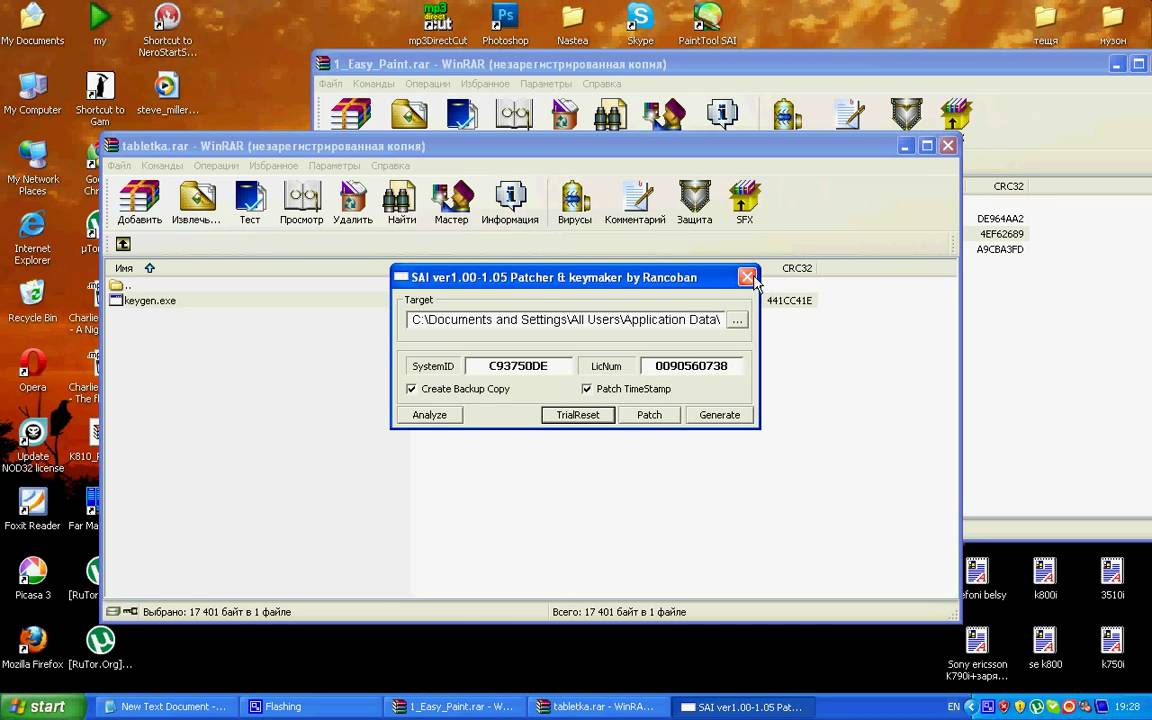
Task: Click the Windows start button
Action: point(43,707)
